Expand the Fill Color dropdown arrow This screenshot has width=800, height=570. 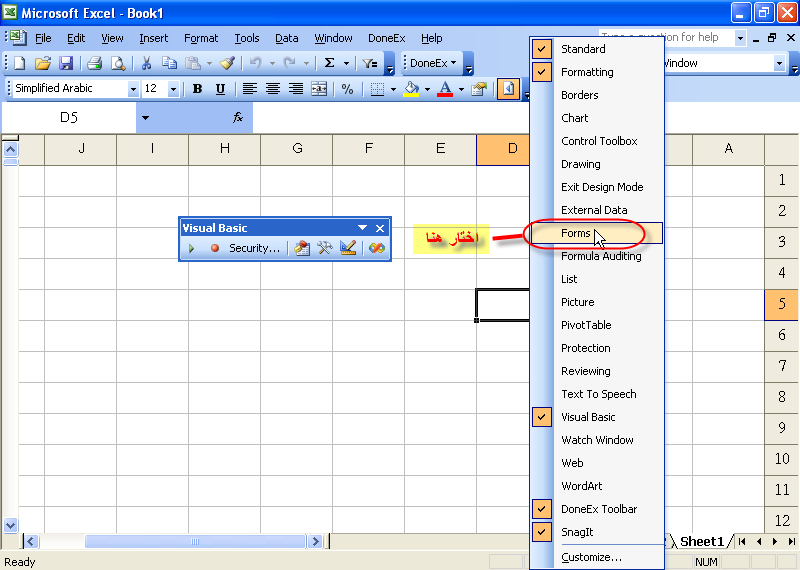coord(428,89)
